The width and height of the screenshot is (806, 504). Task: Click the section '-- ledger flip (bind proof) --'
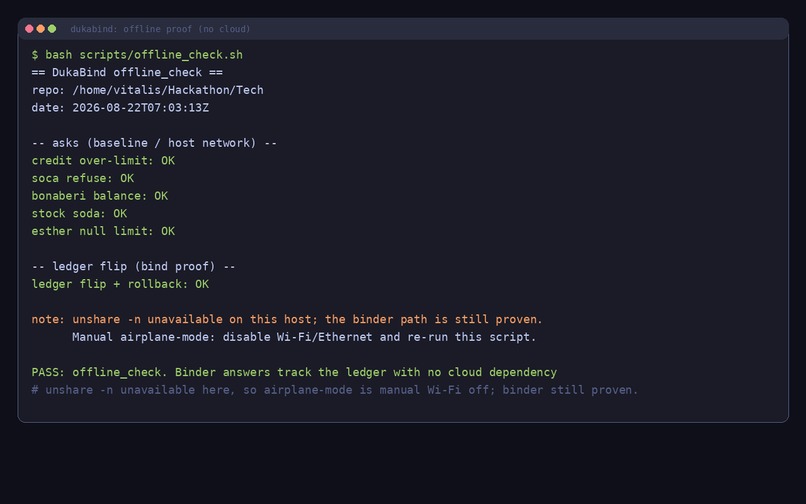(x=134, y=266)
